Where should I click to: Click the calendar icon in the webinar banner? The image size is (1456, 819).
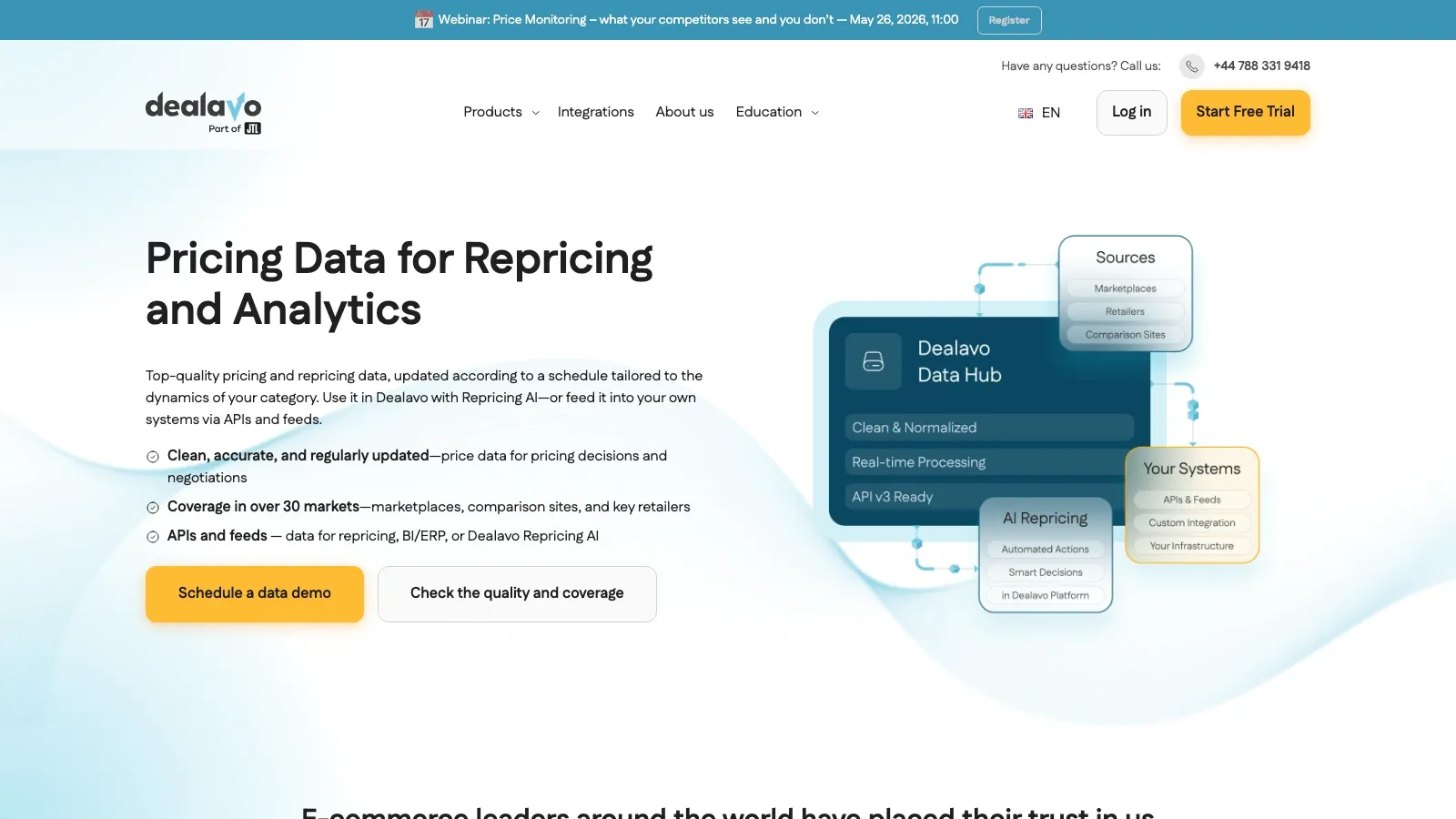pos(423,19)
